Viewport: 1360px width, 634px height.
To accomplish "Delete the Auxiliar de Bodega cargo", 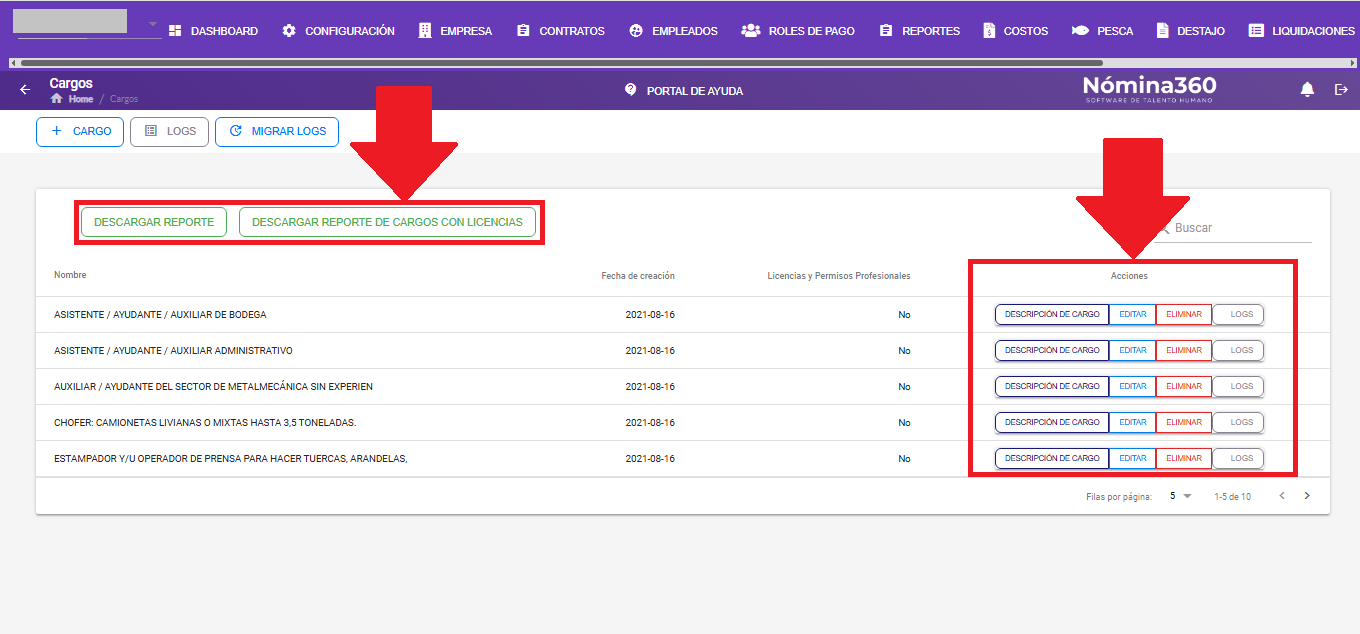I will [x=1184, y=315].
